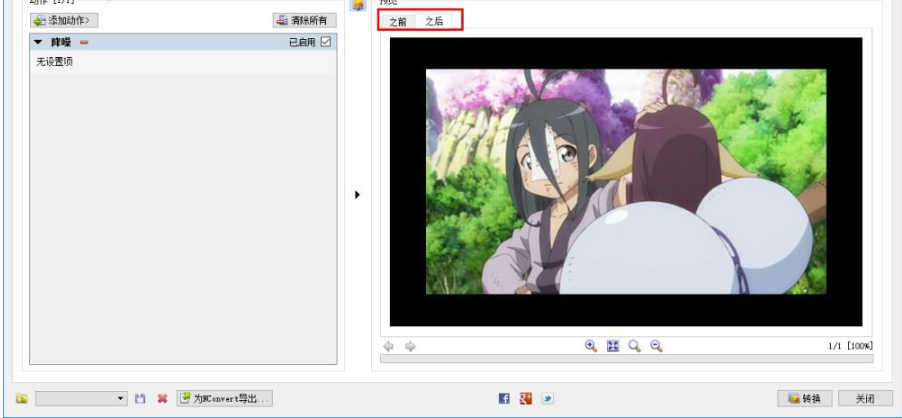Open the Facebook share icon

pos(504,398)
